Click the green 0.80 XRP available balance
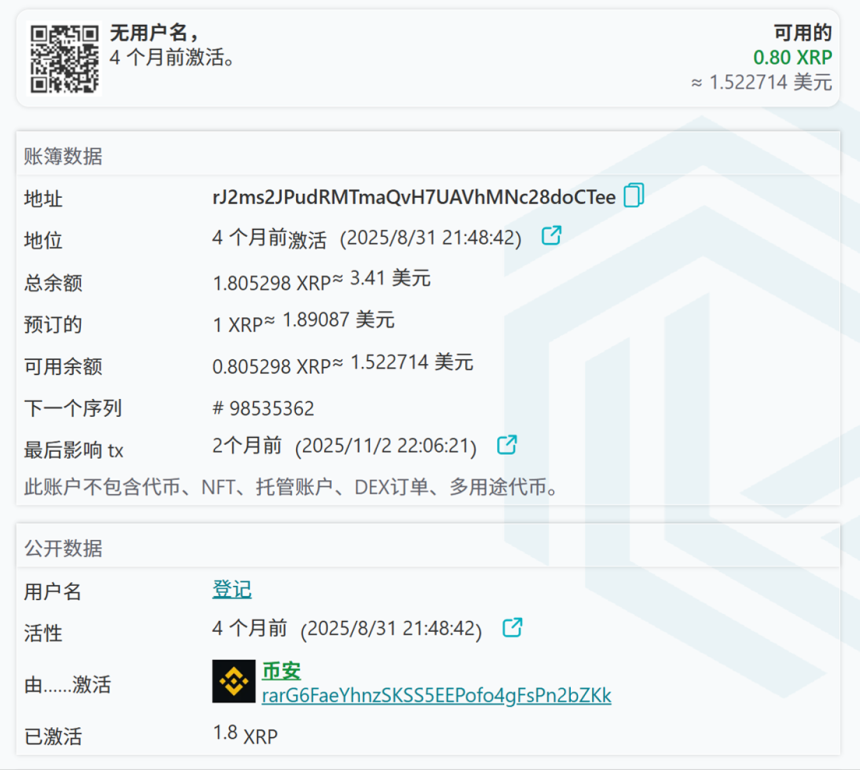860x773 pixels. [x=792, y=58]
